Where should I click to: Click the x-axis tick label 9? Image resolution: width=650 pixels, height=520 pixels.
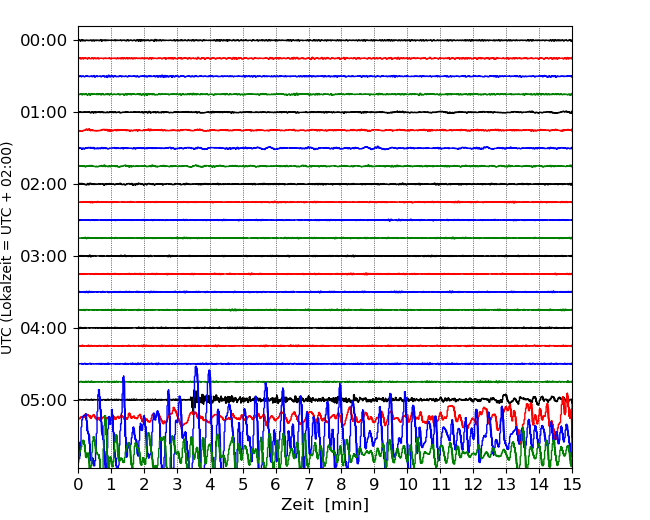pyautogui.click(x=375, y=484)
